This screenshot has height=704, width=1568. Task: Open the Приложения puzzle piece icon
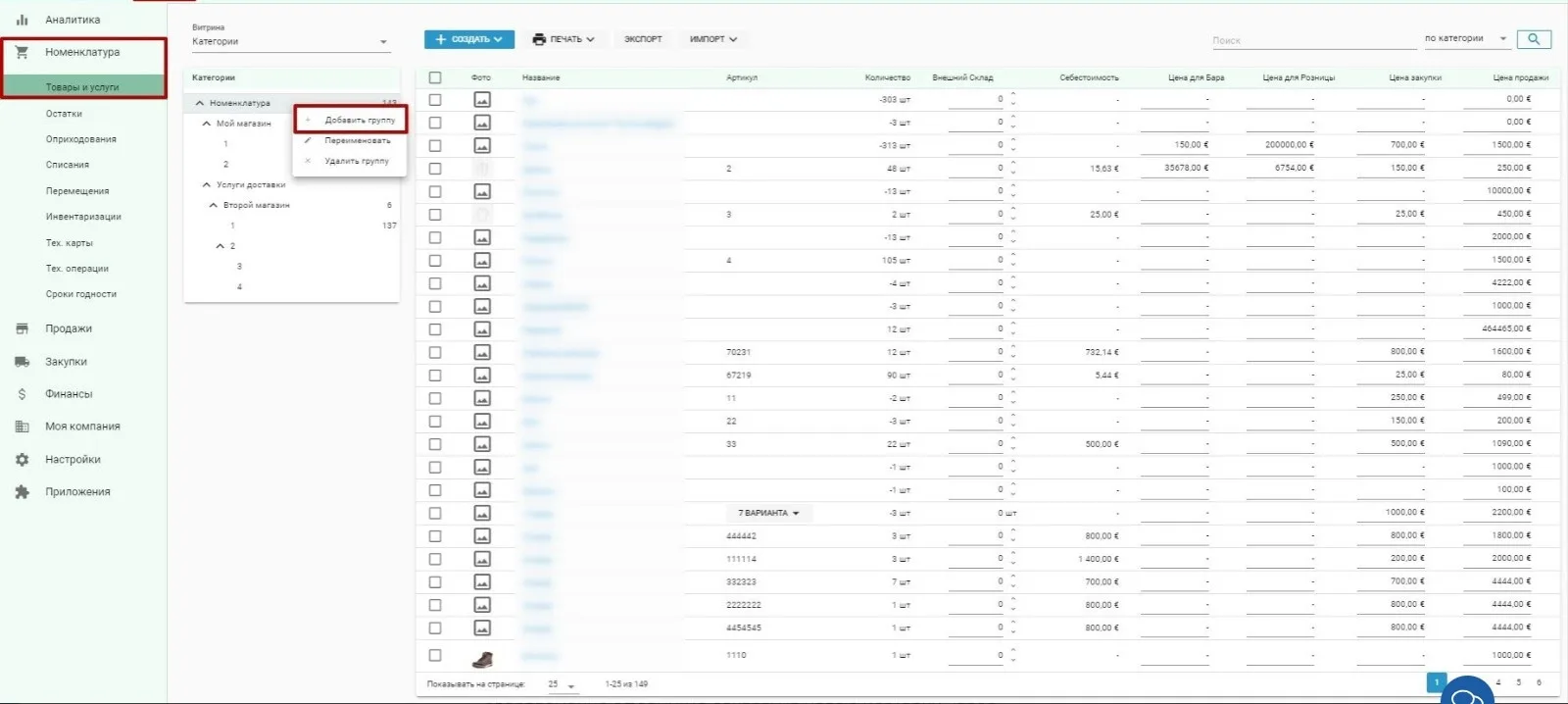(22, 492)
